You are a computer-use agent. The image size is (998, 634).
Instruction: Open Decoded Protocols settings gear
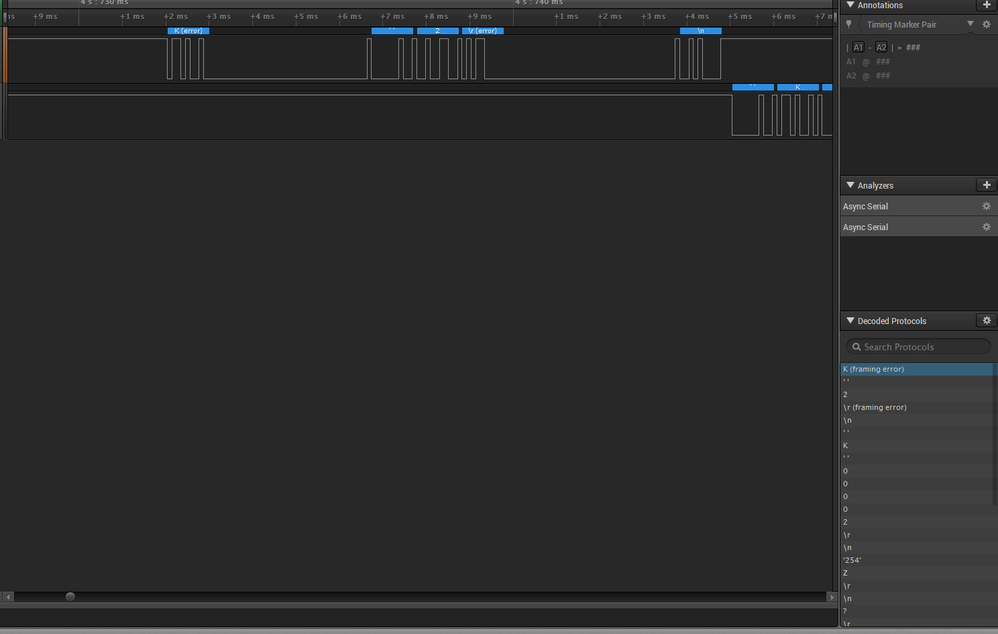click(x=986, y=321)
